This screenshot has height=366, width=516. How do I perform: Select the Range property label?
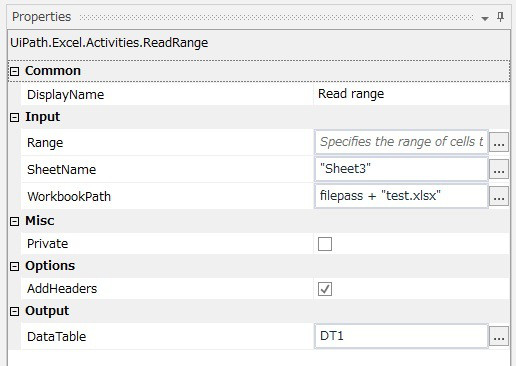point(45,143)
